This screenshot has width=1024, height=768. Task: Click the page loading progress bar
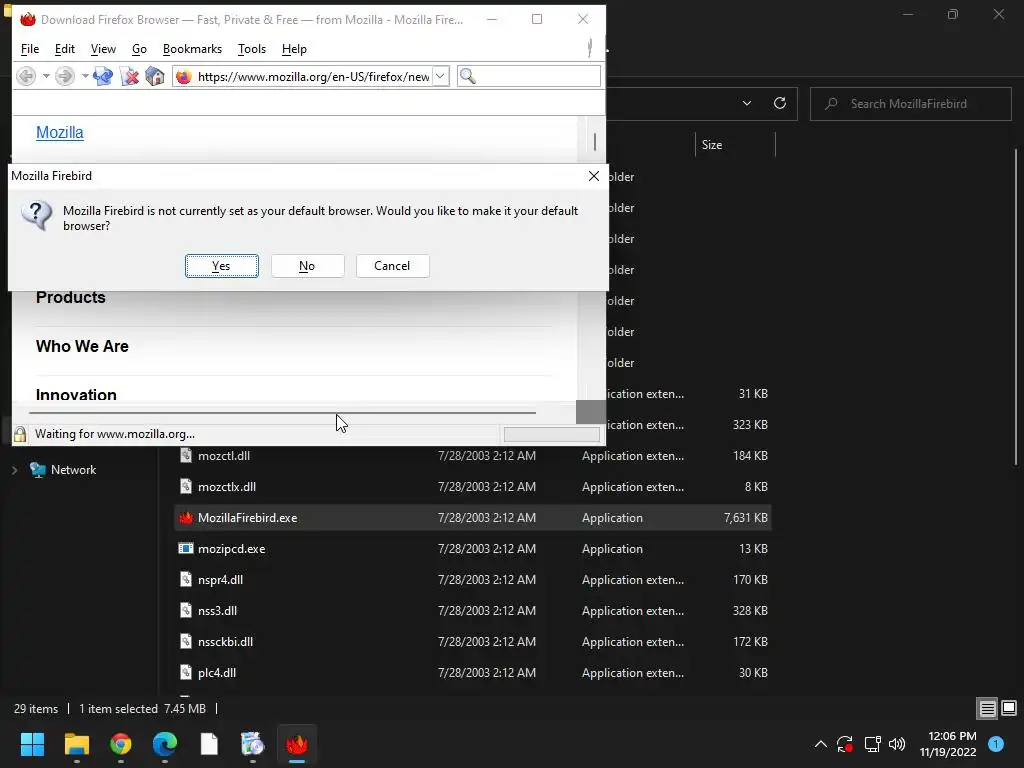[552, 434]
